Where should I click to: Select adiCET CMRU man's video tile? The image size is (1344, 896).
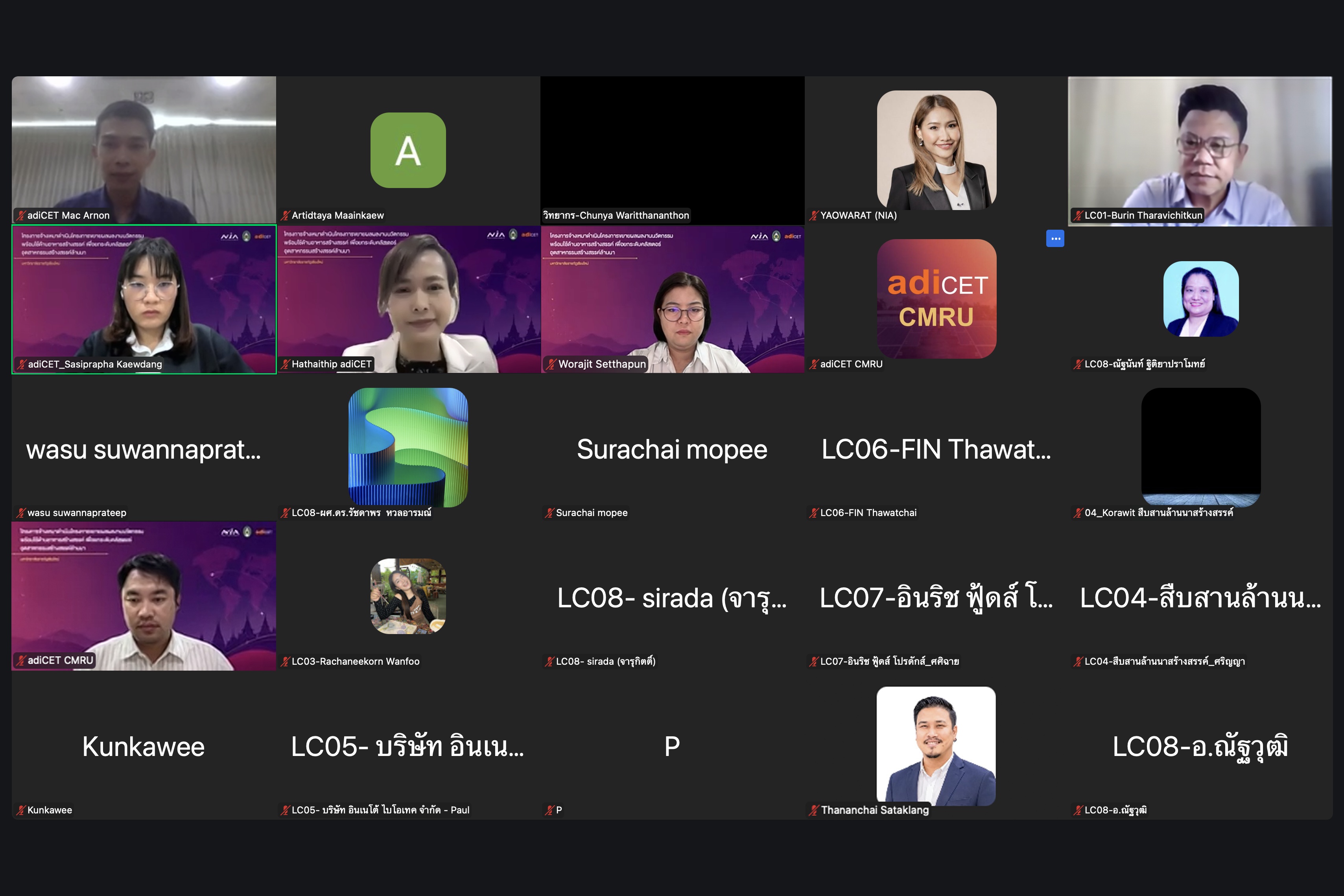144,596
